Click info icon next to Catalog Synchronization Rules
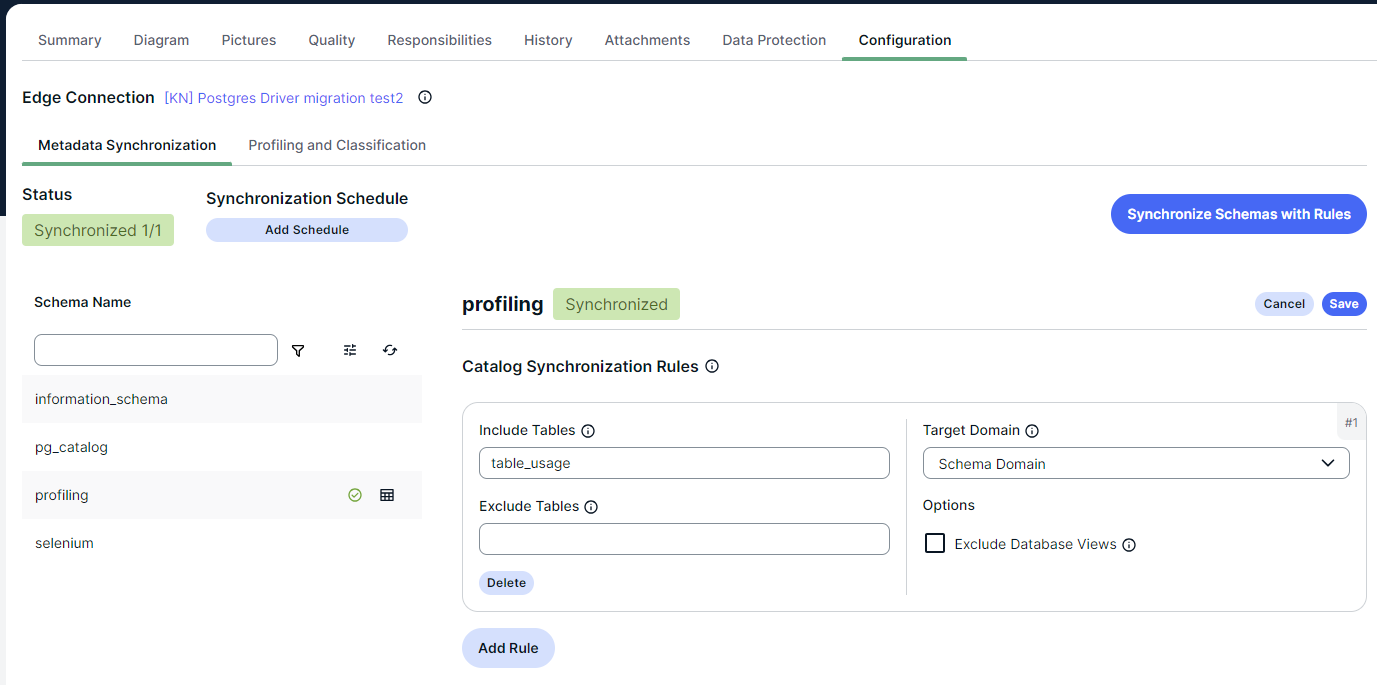1377x685 pixels. click(712, 366)
